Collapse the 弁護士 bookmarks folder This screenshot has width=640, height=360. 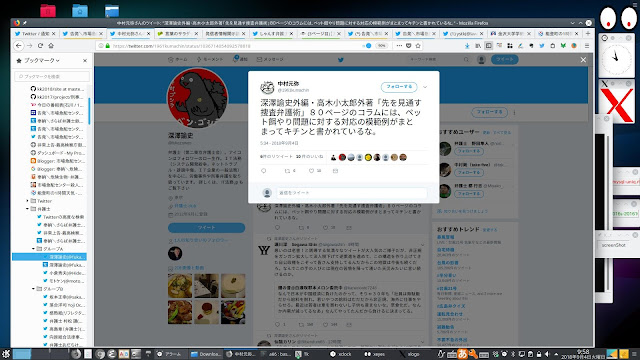click(x=27, y=209)
